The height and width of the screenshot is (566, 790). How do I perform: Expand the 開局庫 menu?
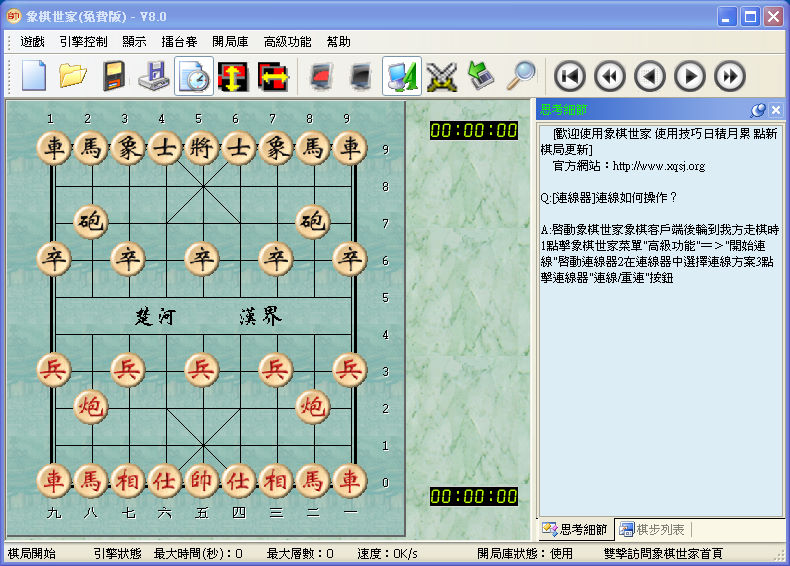[230, 42]
